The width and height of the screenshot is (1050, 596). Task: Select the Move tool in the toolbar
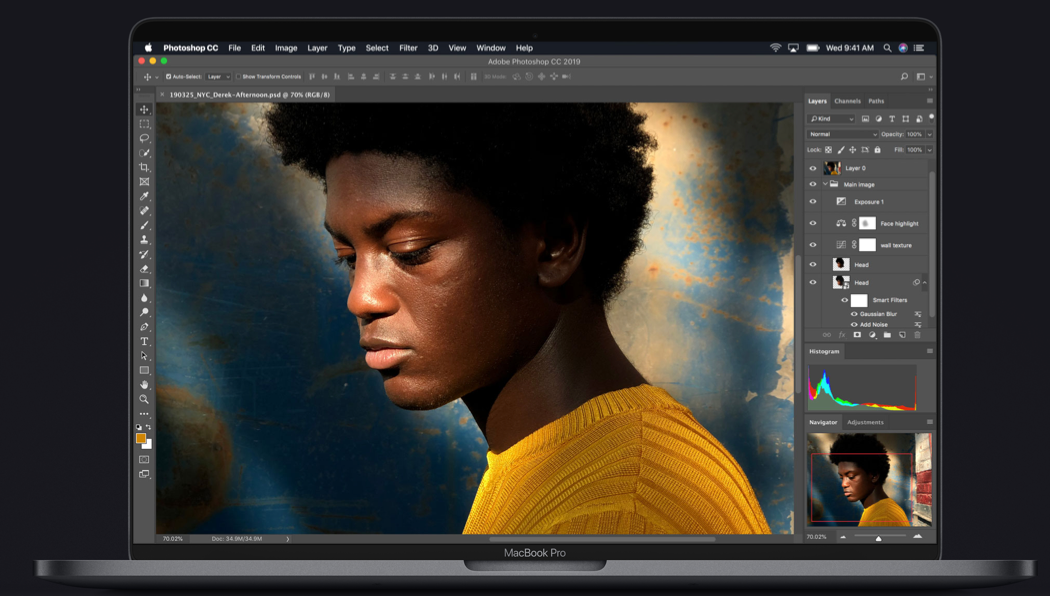(x=144, y=109)
